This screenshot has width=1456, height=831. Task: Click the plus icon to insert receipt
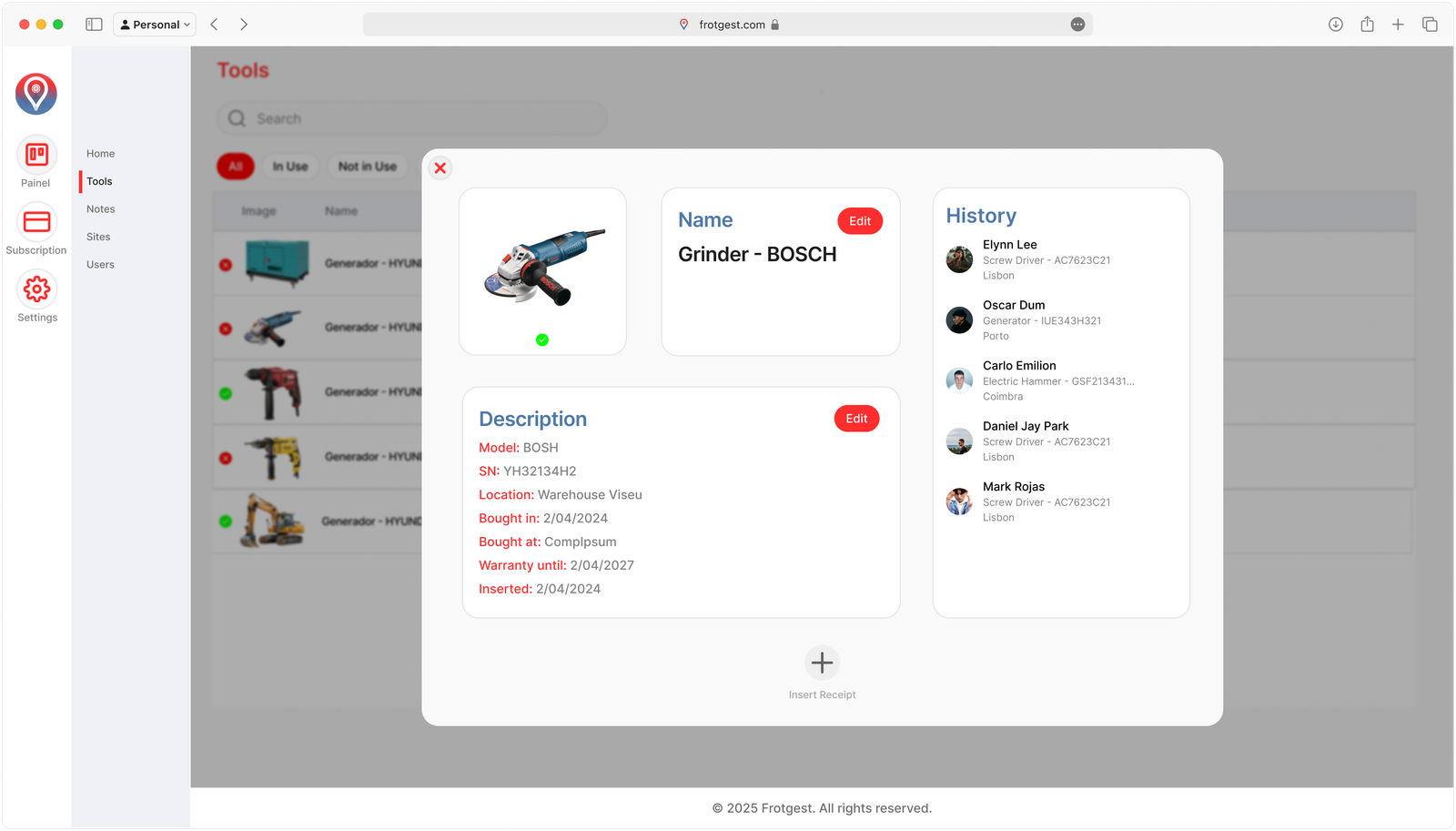point(822,663)
